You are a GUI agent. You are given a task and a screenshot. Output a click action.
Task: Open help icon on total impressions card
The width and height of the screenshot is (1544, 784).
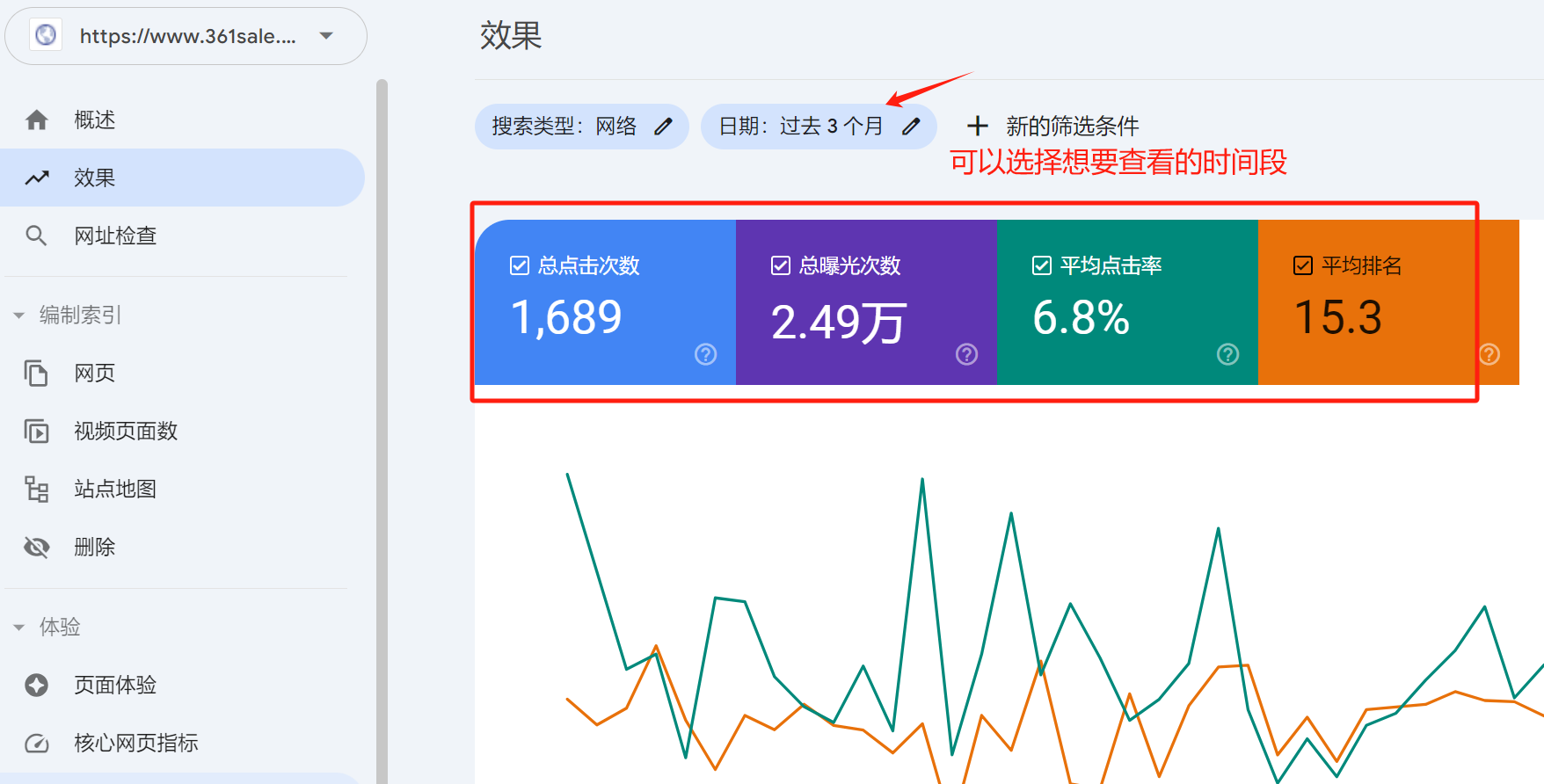click(x=966, y=354)
